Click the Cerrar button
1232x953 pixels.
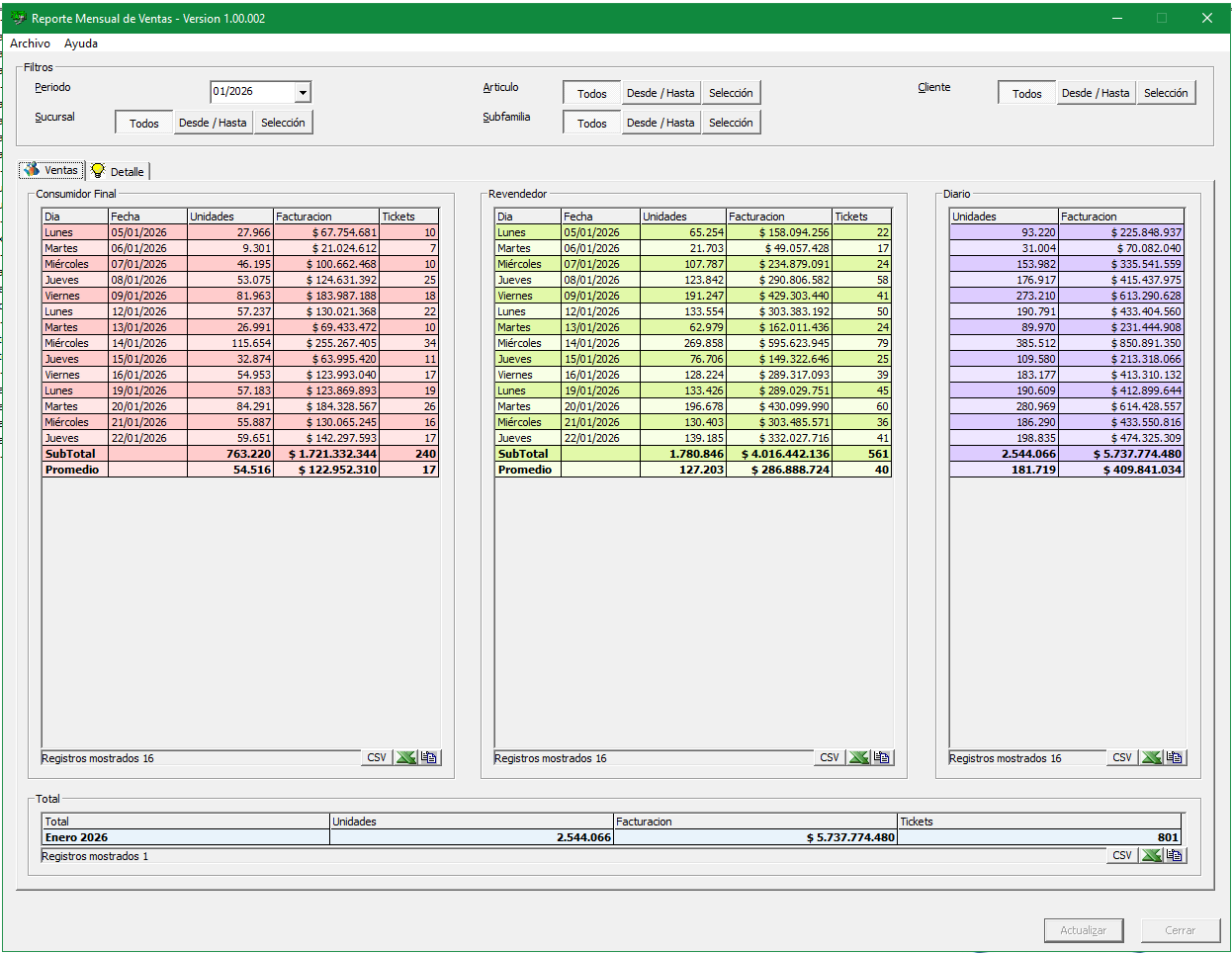[x=1180, y=930]
